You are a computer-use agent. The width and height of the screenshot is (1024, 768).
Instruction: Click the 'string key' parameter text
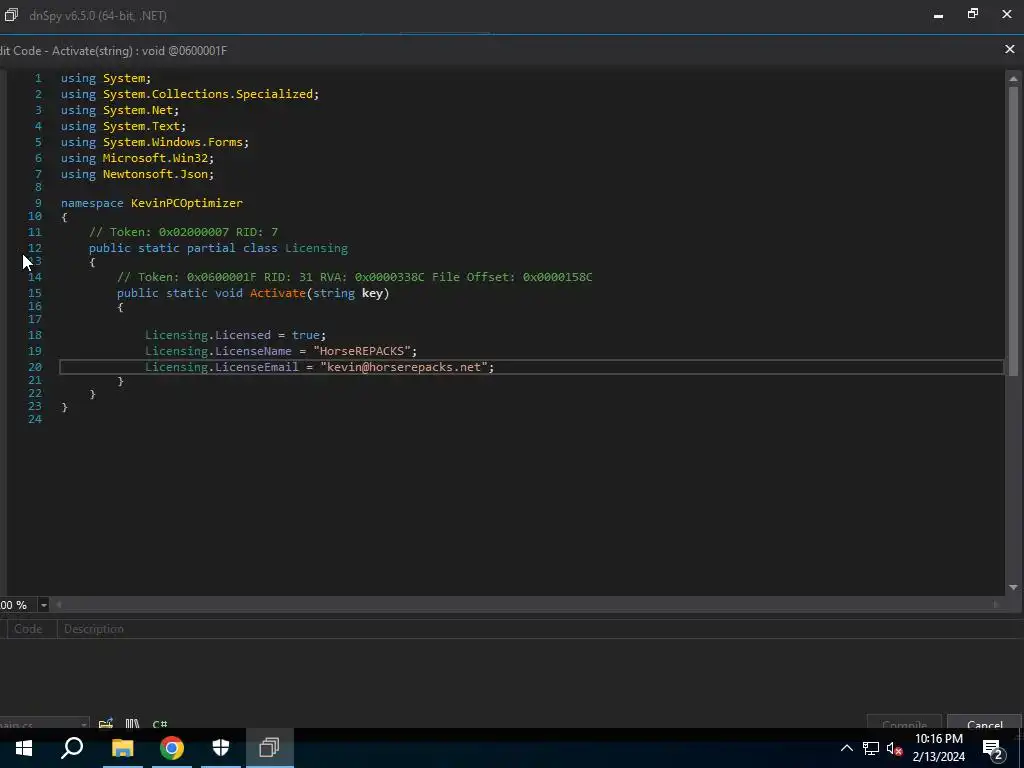click(x=347, y=293)
